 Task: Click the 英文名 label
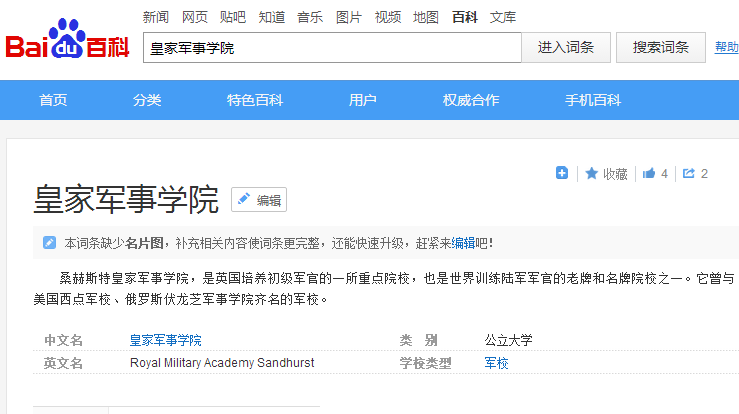63,363
